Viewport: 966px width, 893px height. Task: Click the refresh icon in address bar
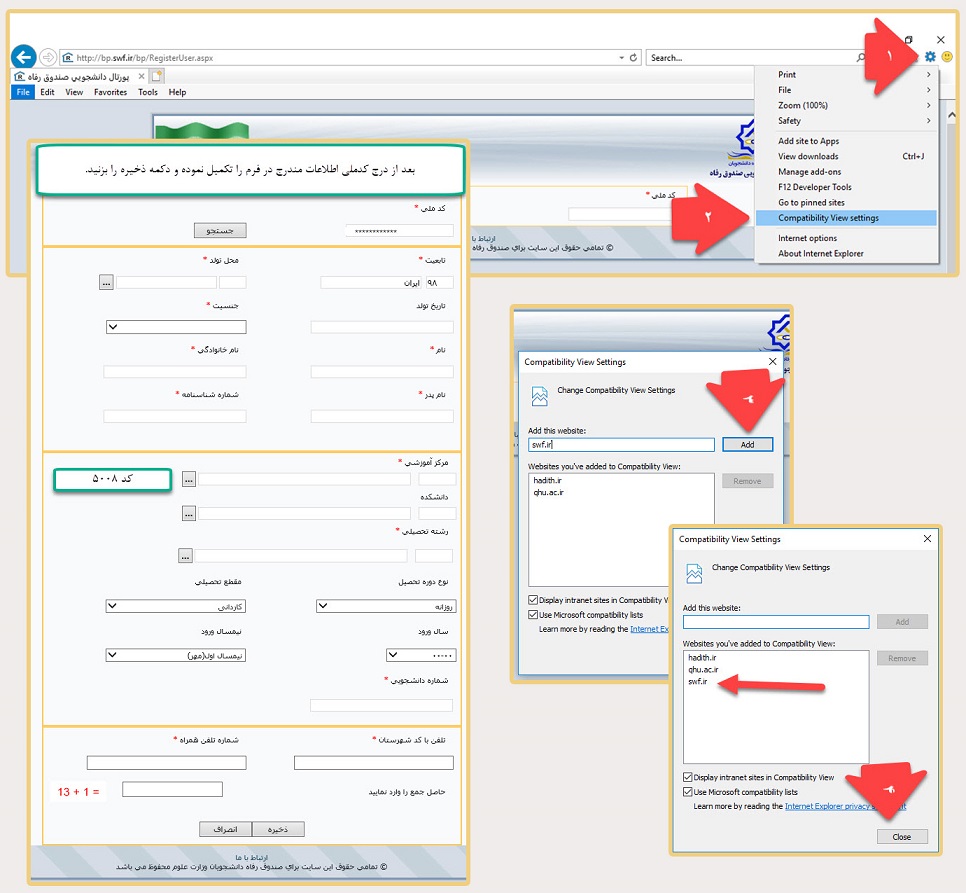coord(634,58)
